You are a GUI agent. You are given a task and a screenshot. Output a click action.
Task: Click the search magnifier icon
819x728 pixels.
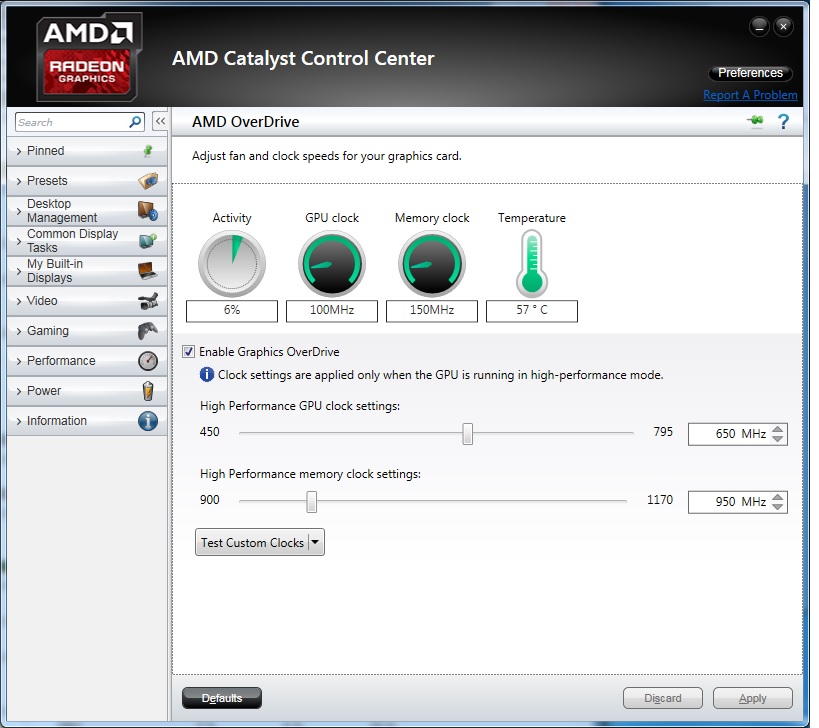[x=135, y=122]
